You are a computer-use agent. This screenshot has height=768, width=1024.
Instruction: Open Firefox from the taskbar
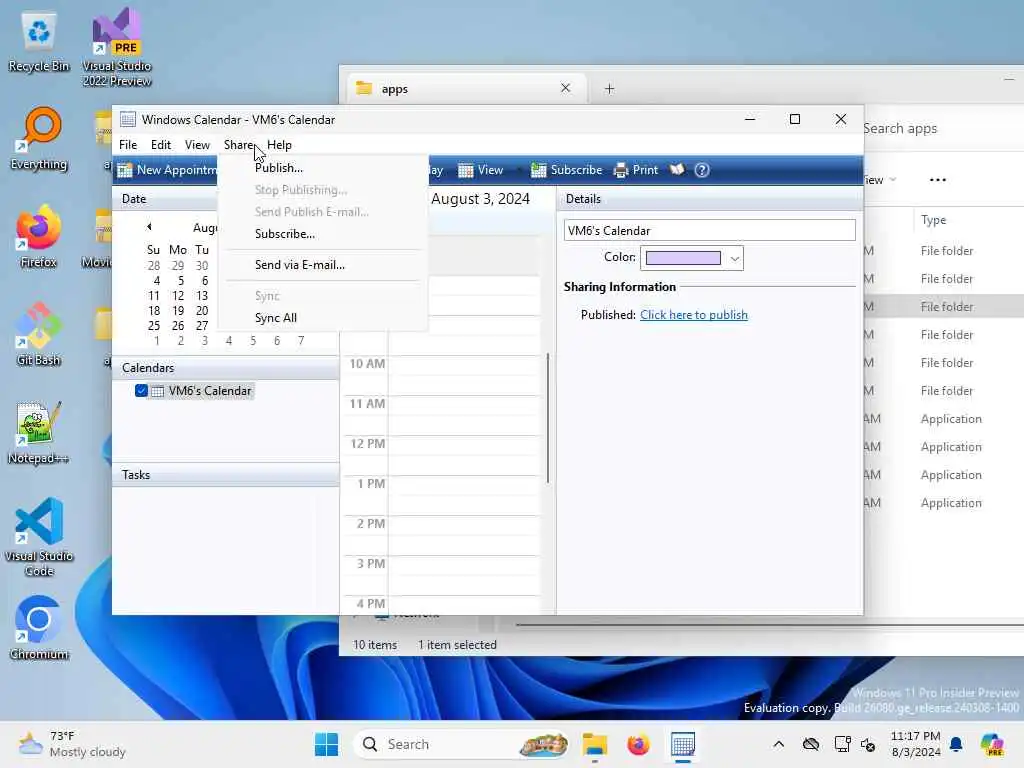pos(638,744)
